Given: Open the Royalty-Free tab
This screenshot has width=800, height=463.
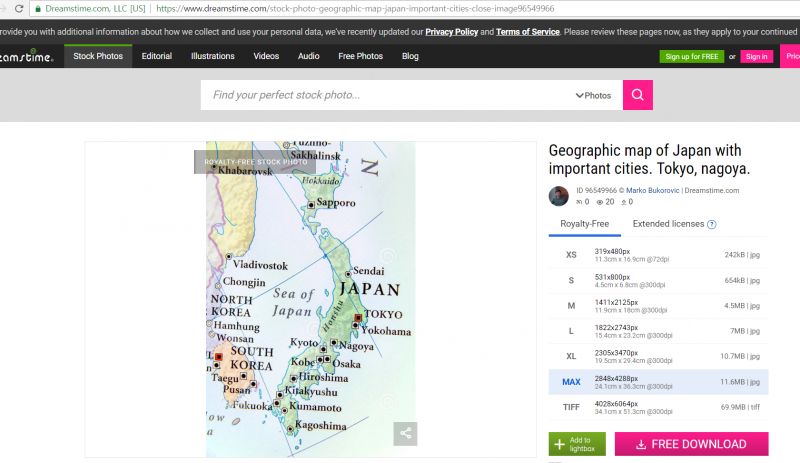Looking at the screenshot, I should click(584, 224).
